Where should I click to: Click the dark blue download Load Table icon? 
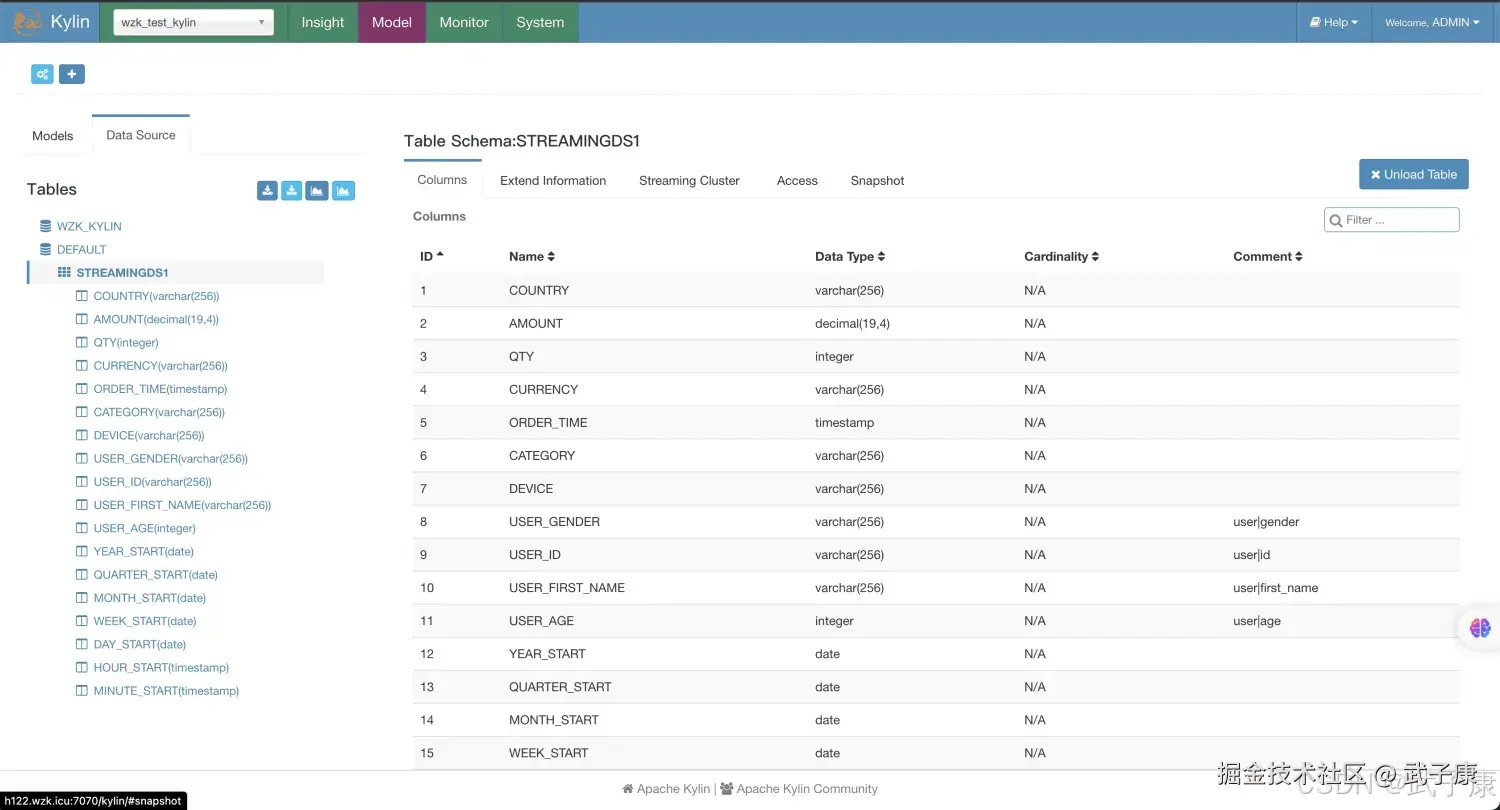pos(267,191)
